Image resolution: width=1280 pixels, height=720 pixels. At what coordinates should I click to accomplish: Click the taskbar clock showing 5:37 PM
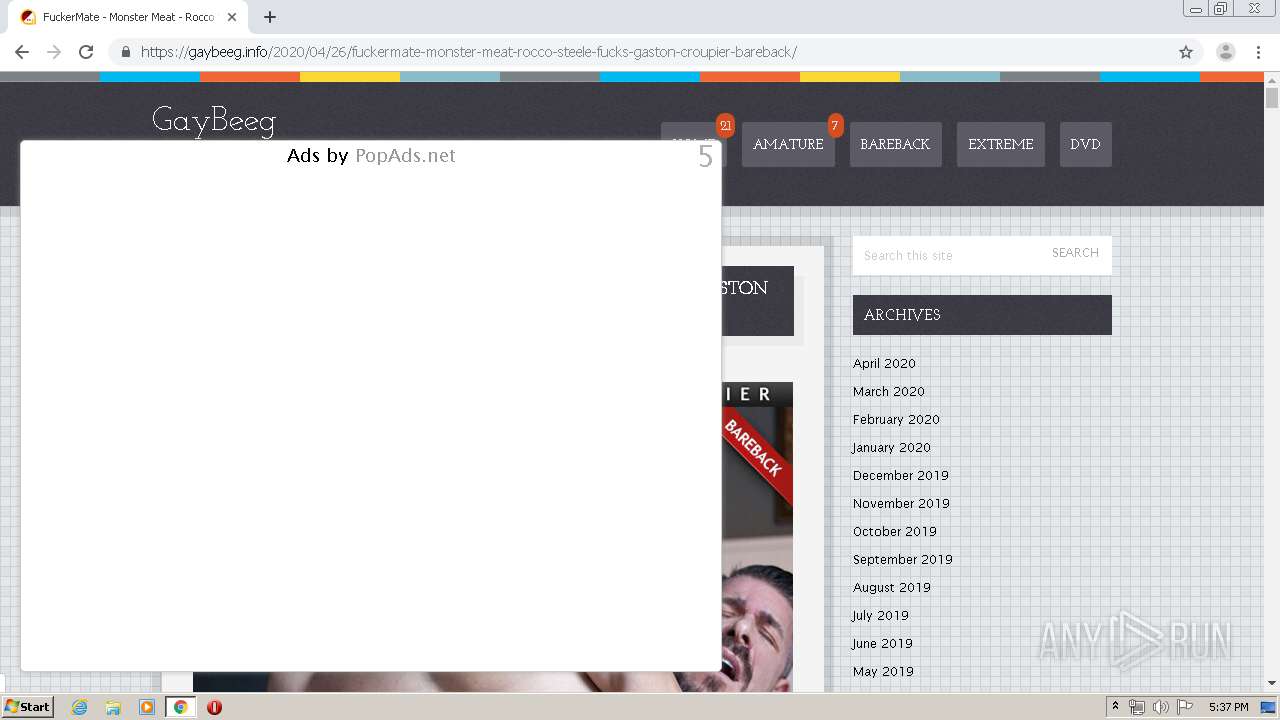click(x=1228, y=707)
